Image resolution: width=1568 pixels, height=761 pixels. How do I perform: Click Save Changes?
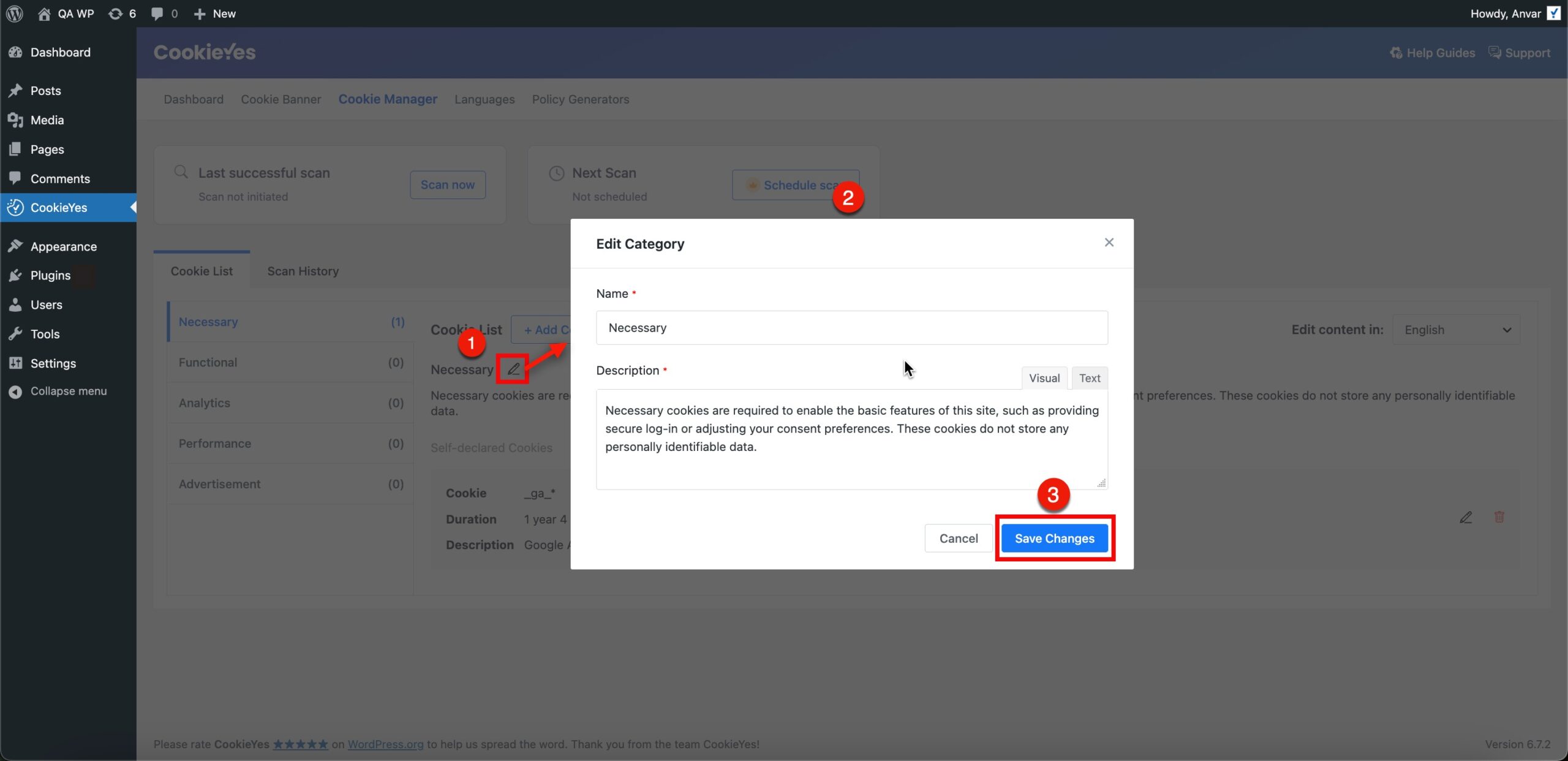point(1055,539)
